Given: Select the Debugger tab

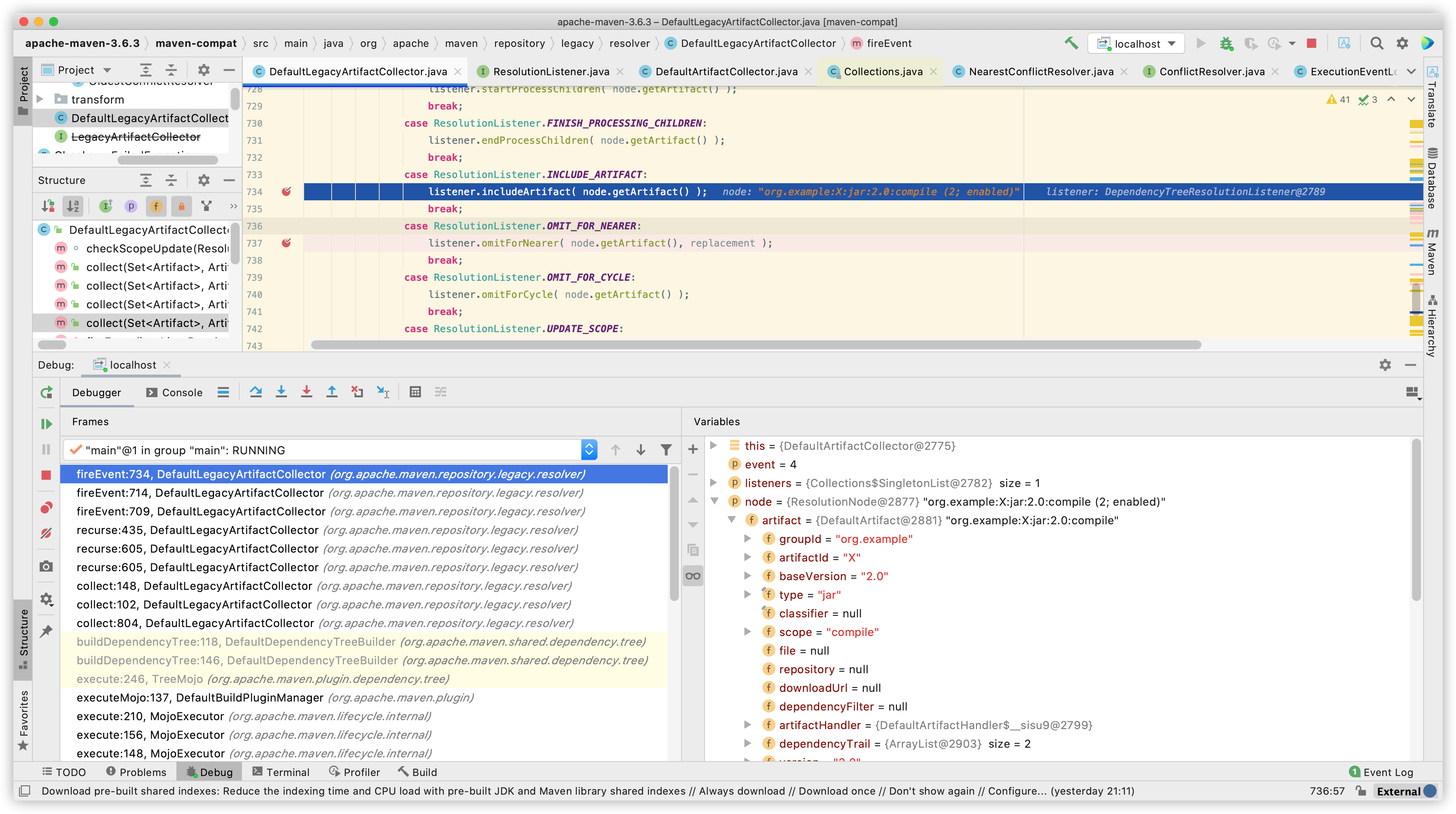Looking at the screenshot, I should [96, 392].
